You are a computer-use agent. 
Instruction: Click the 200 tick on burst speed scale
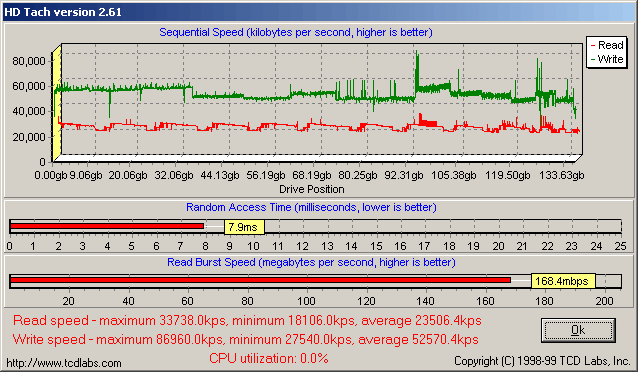[604, 301]
